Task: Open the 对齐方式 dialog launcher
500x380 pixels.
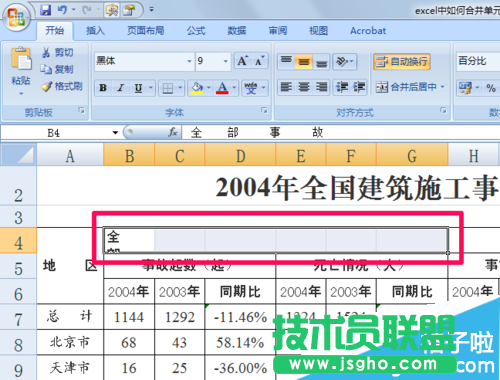Action: click(443, 110)
